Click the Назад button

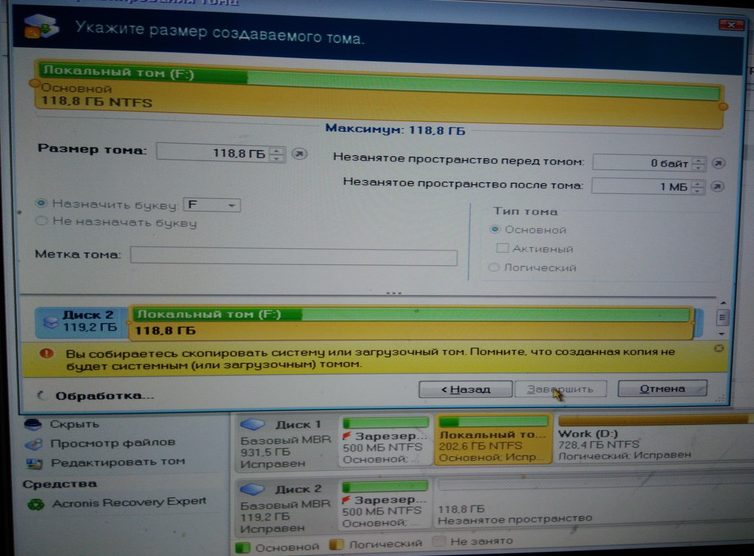point(465,389)
